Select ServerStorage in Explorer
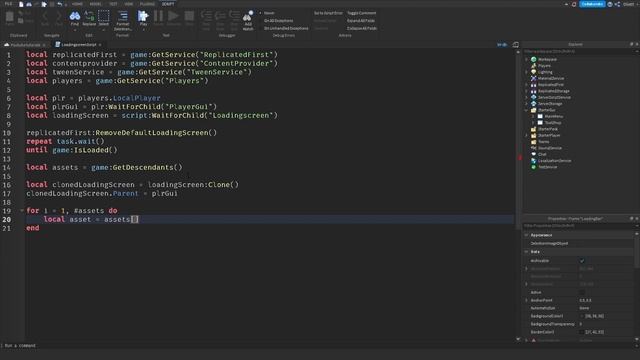This screenshot has height=360, width=640. pyautogui.click(x=550, y=104)
